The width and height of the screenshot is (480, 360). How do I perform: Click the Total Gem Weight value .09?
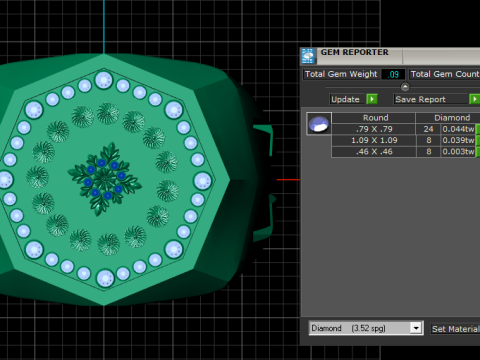click(393, 74)
